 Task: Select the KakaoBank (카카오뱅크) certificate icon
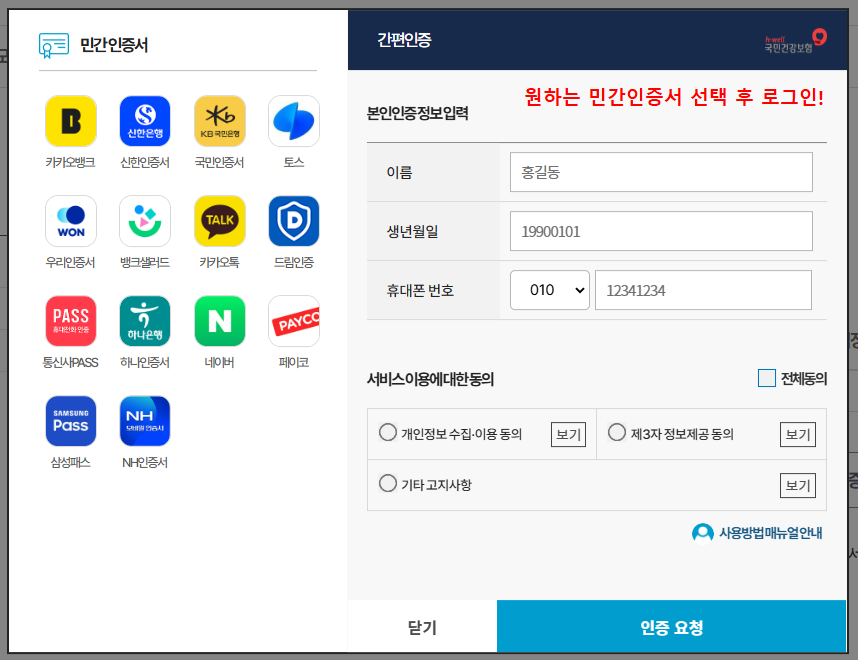[x=71, y=121]
